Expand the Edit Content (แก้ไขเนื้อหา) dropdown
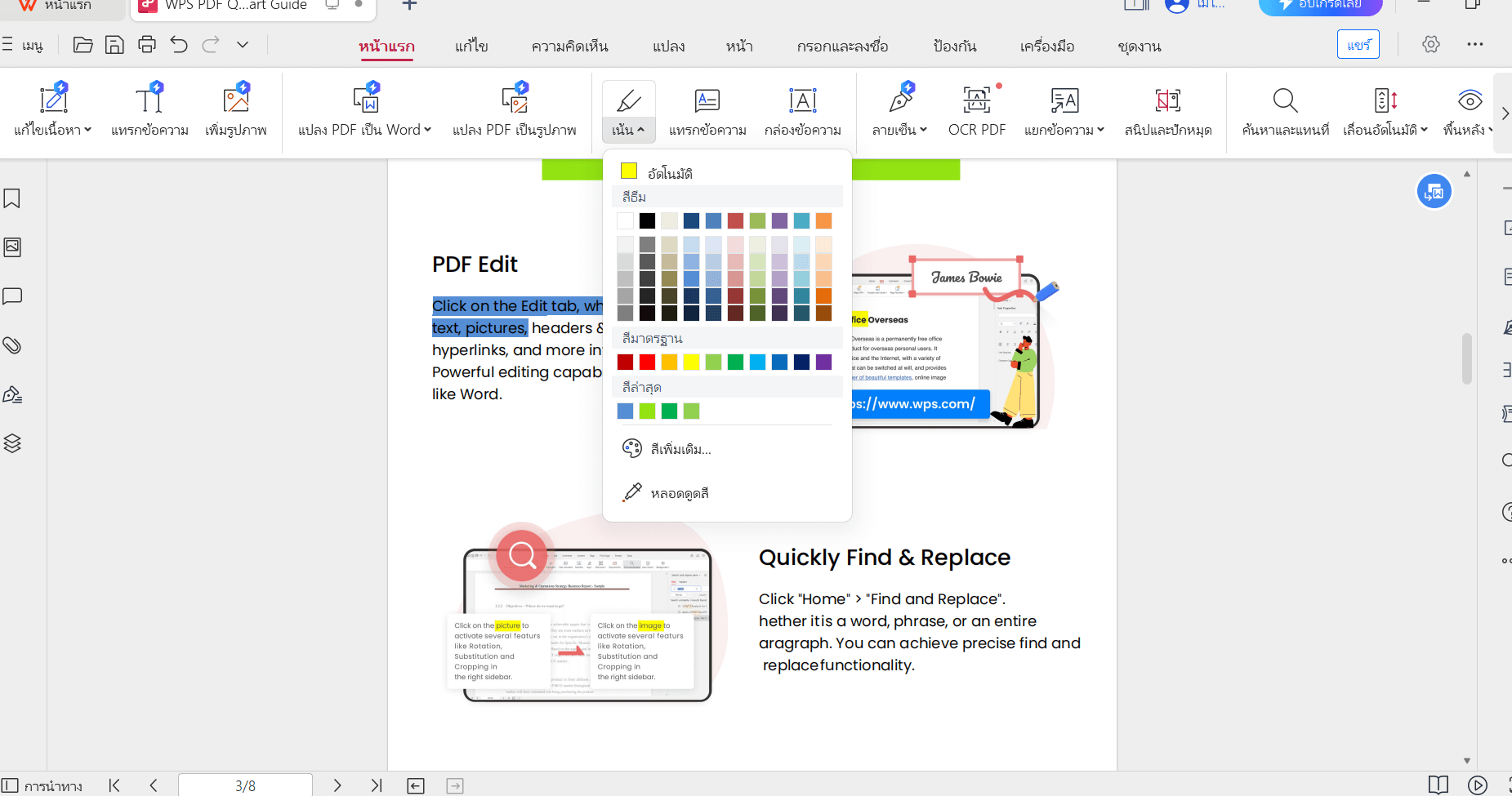Image resolution: width=1512 pixels, height=796 pixels. coord(87,130)
